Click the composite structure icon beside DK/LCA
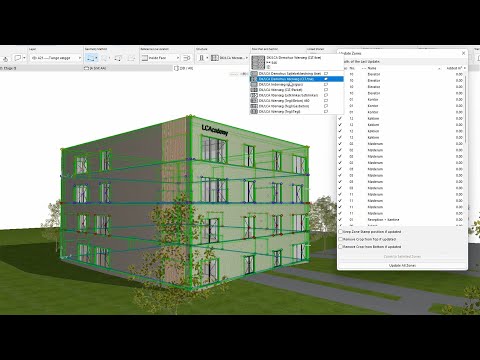The height and width of the screenshot is (360, 480). 215,58
